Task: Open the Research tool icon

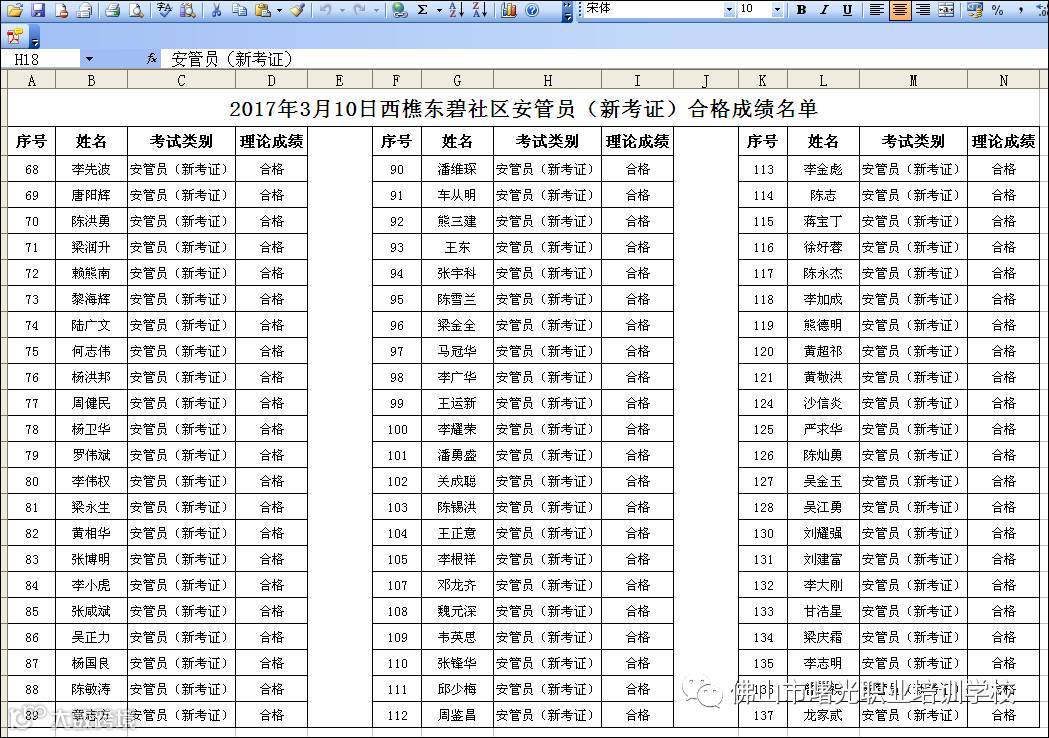Action: pyautogui.click(x=188, y=9)
